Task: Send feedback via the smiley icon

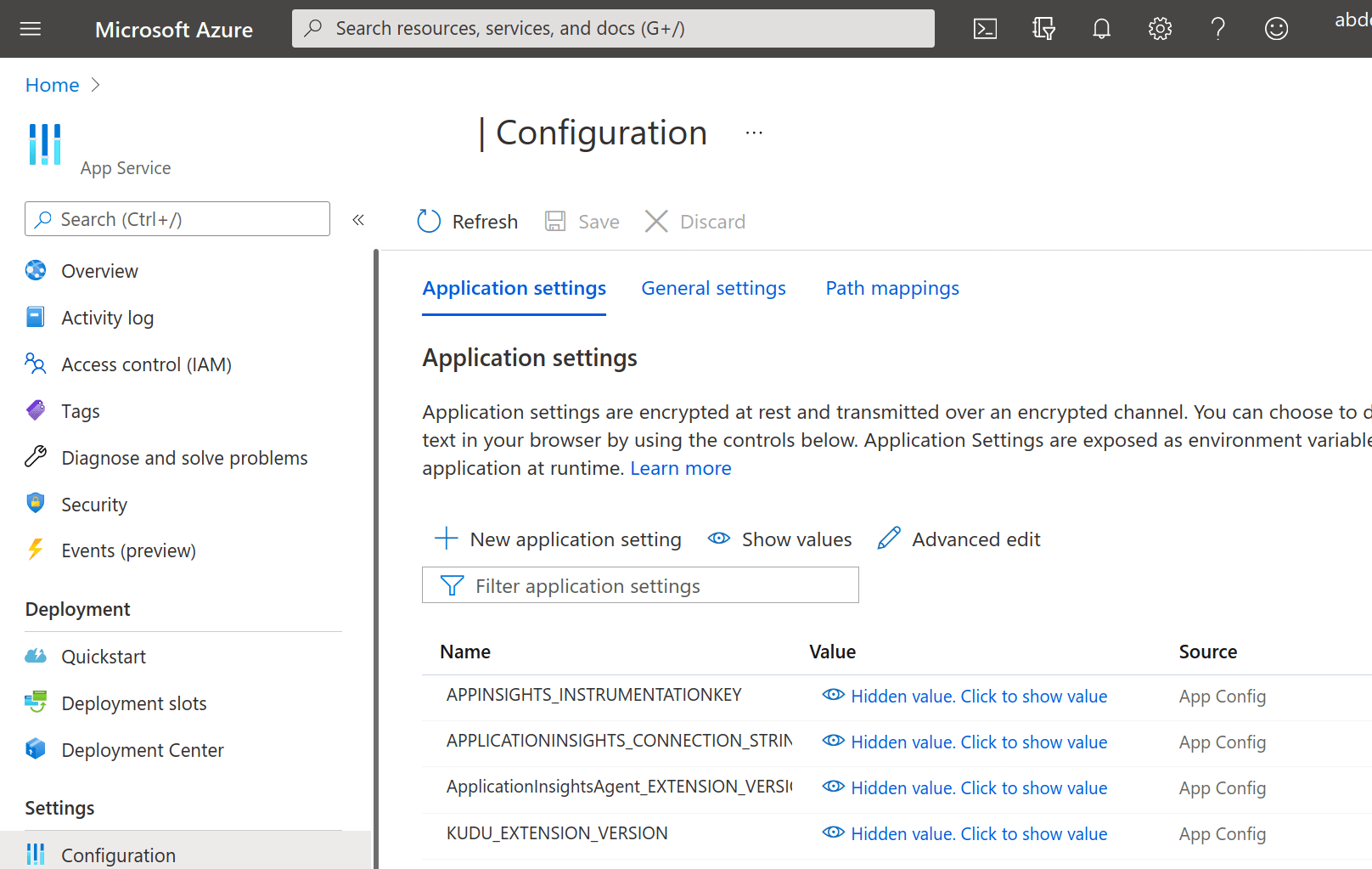Action: click(x=1275, y=28)
